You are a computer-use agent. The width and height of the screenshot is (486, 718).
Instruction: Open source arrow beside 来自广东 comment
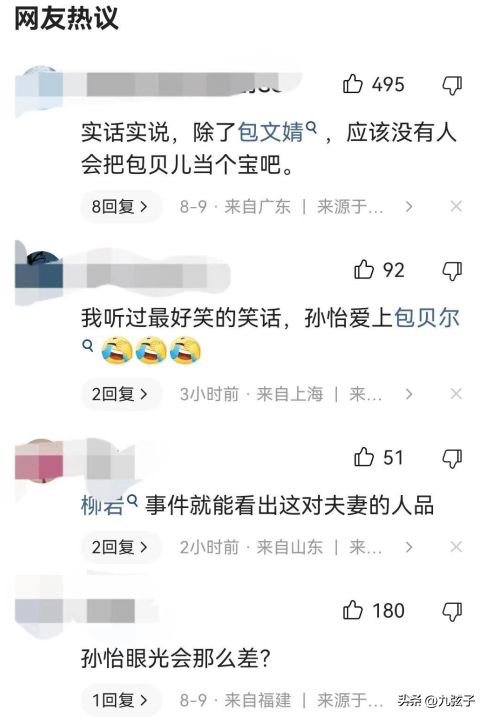pos(409,207)
